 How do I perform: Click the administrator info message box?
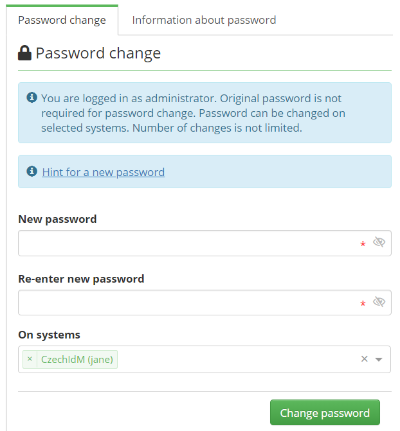point(205,113)
